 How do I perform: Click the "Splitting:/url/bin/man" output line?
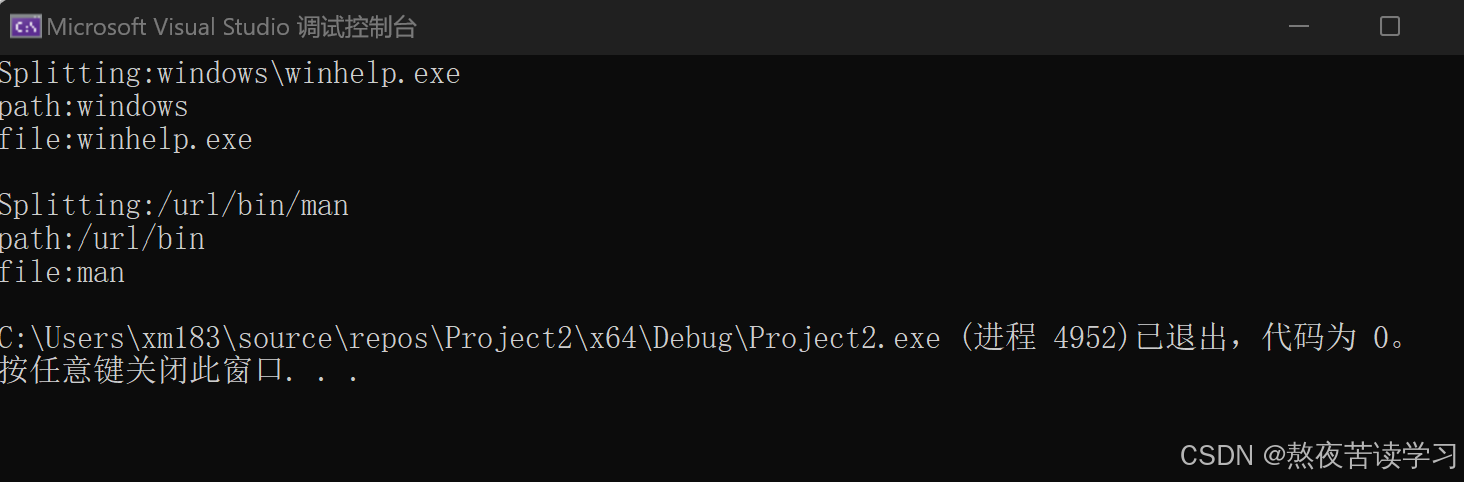tap(174, 206)
